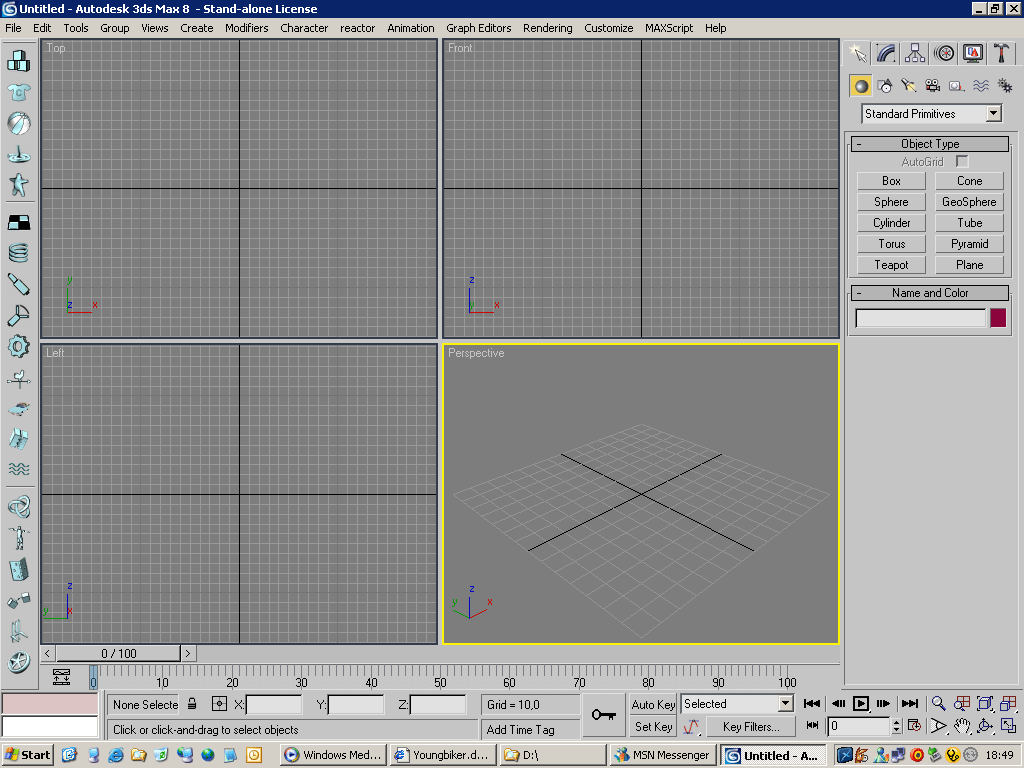Open the Display command panel tab

pos(972,54)
